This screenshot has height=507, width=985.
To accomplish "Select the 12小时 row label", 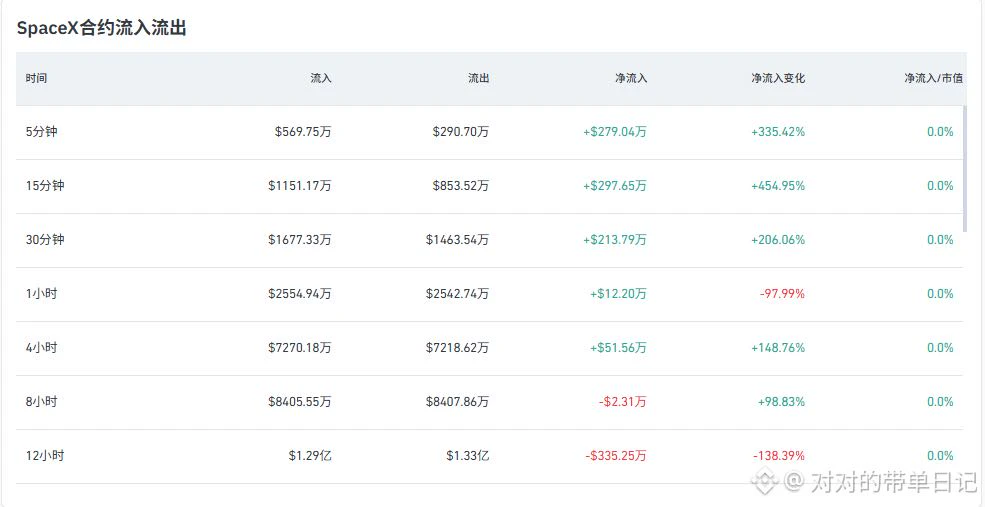I will pos(45,456).
